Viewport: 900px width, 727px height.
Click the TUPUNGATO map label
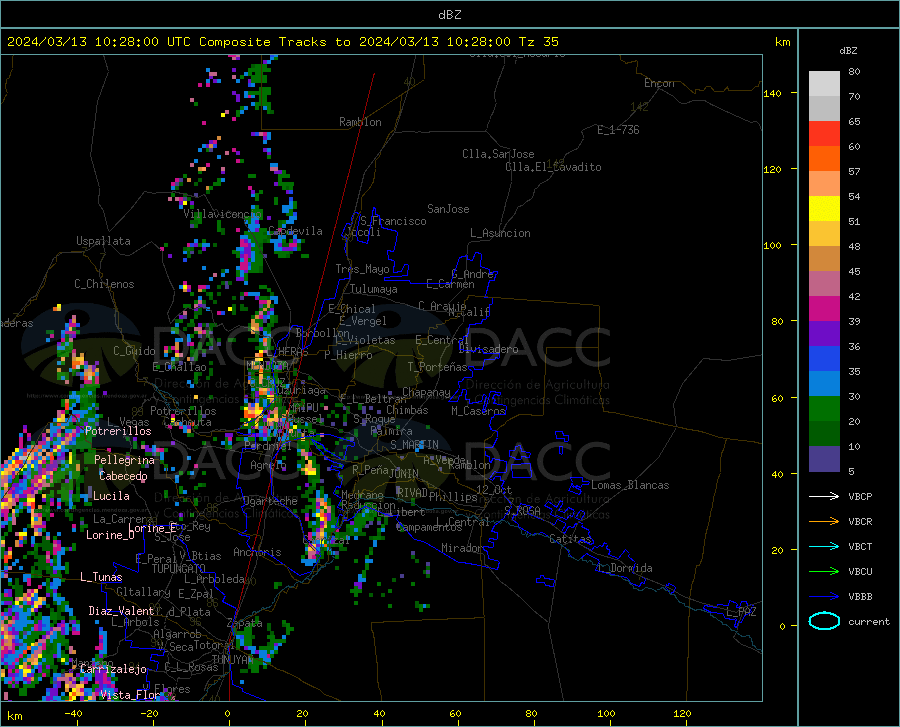(179, 569)
